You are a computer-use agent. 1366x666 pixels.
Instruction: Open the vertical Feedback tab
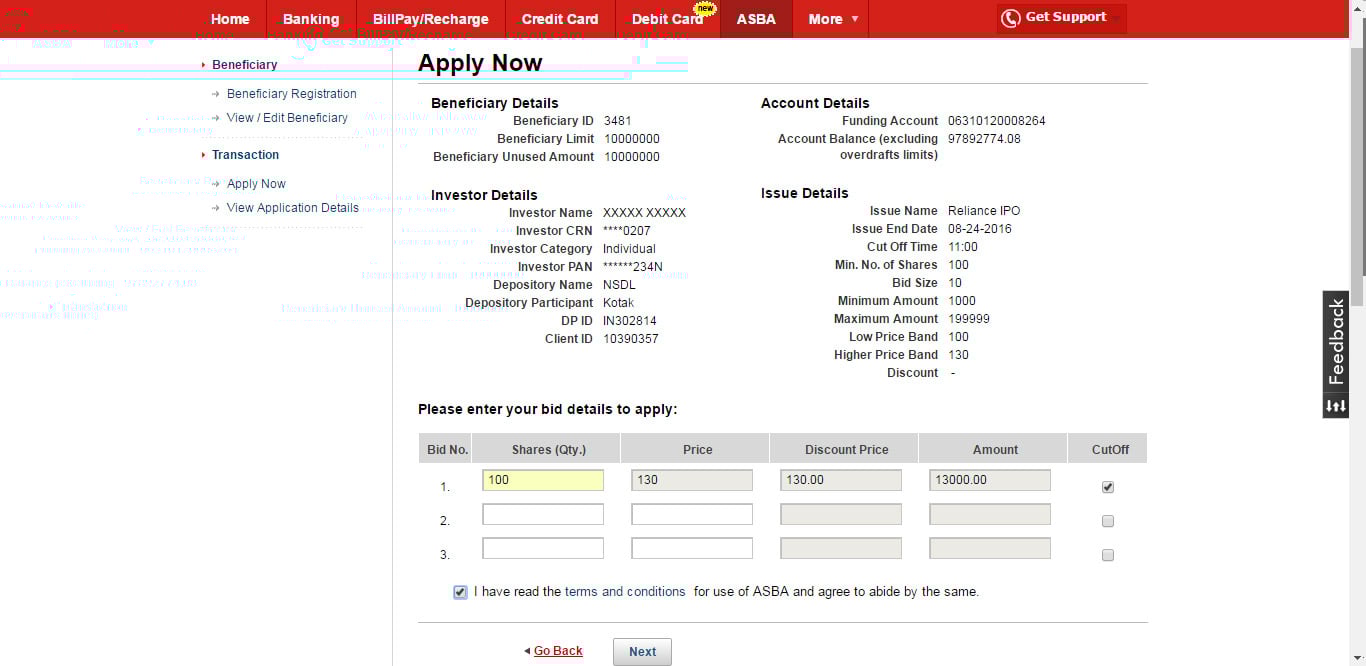(x=1336, y=342)
